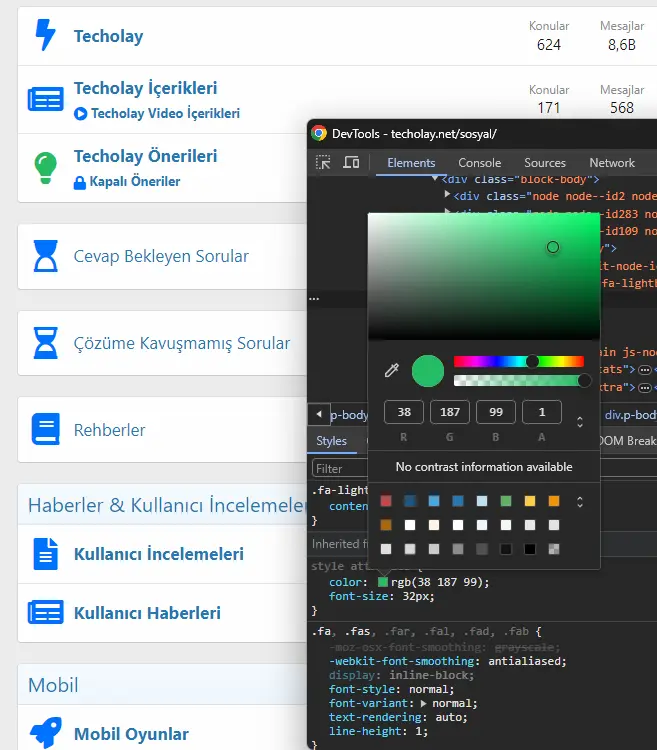Click the A alpha value field showing 1
The width and height of the screenshot is (657, 750).
point(542,412)
